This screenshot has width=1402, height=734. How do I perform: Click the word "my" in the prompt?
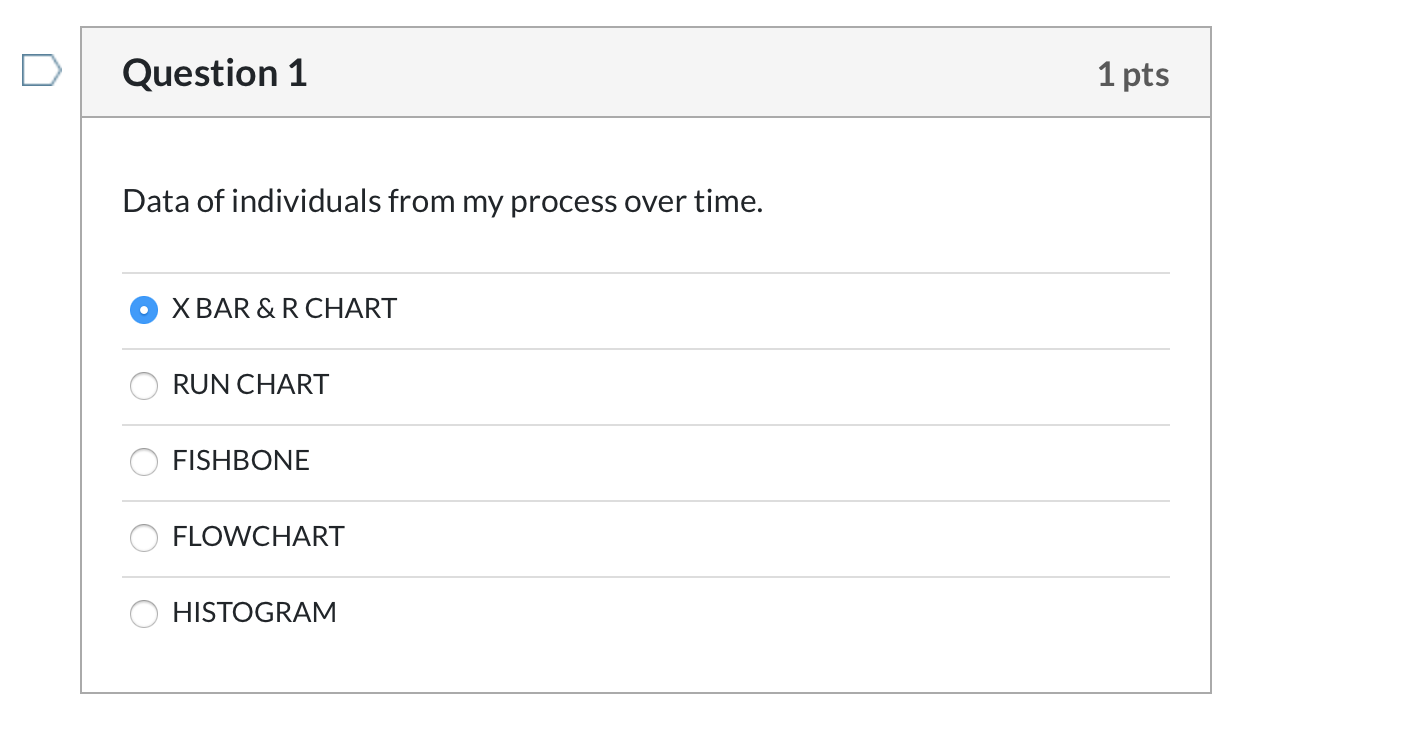pos(483,202)
